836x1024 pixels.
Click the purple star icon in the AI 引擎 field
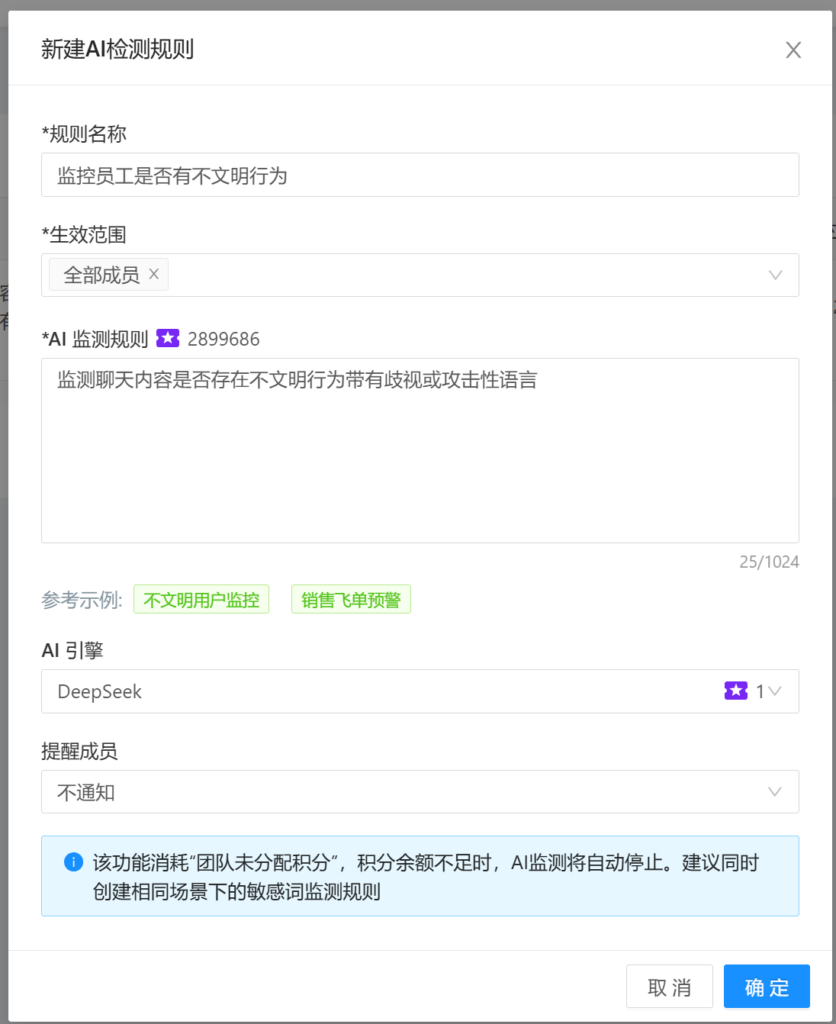(737, 690)
